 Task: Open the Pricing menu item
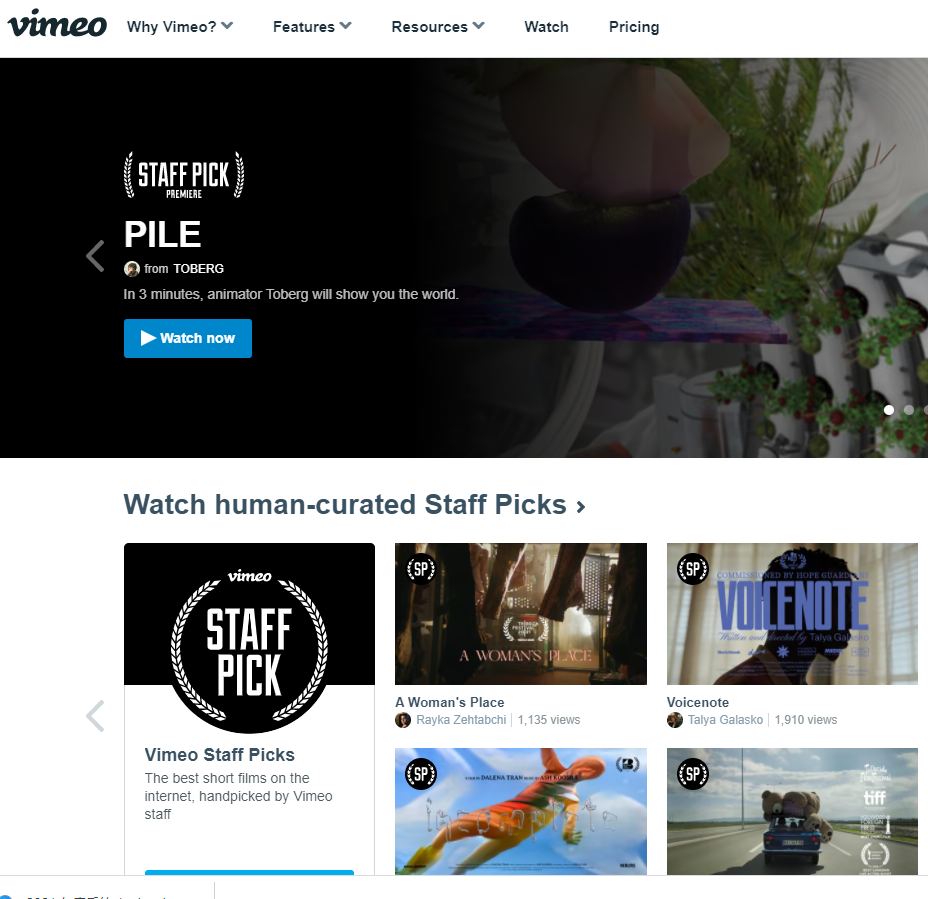pyautogui.click(x=634, y=27)
